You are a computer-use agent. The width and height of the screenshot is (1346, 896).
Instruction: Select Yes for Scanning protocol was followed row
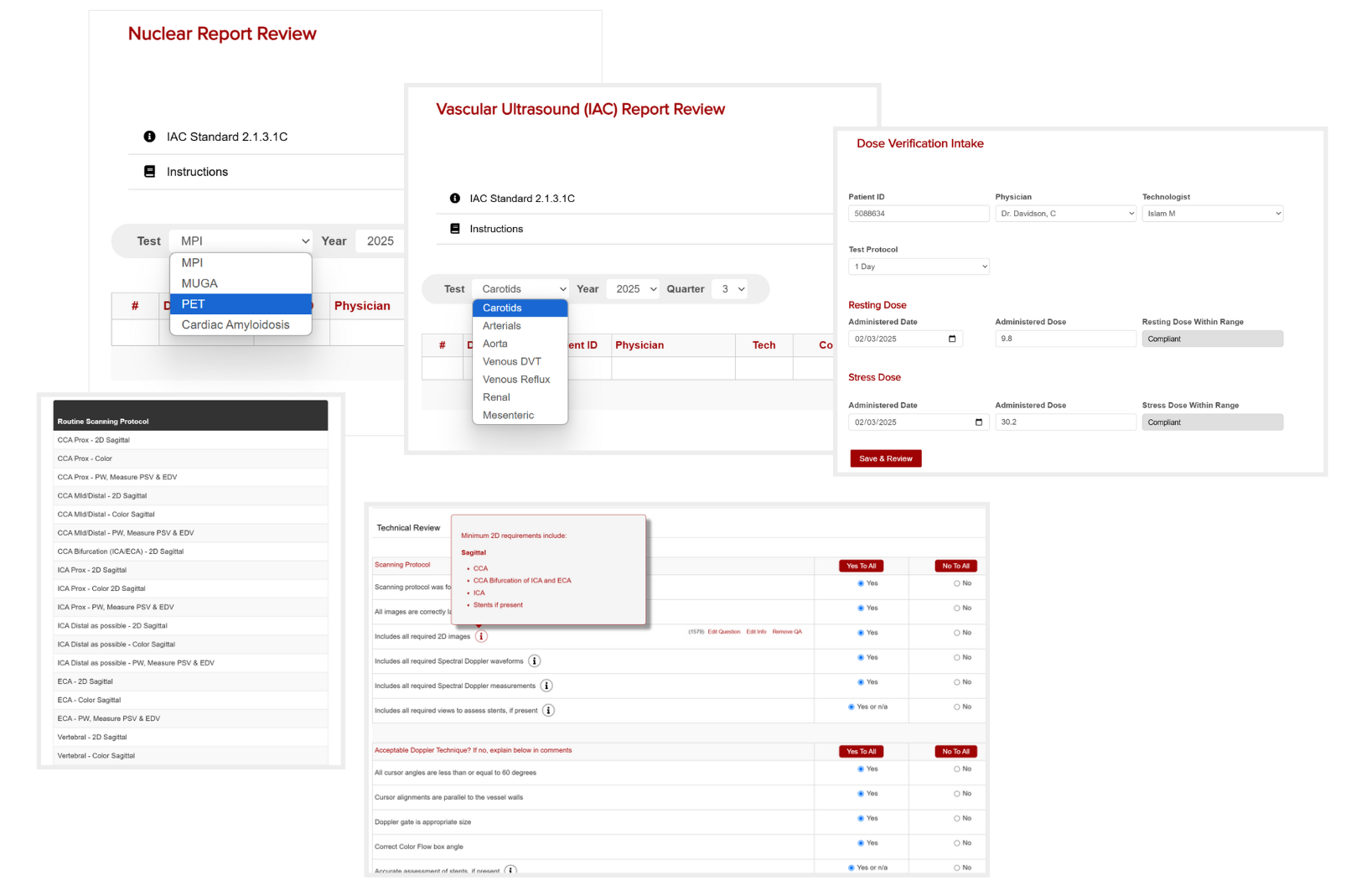click(861, 583)
